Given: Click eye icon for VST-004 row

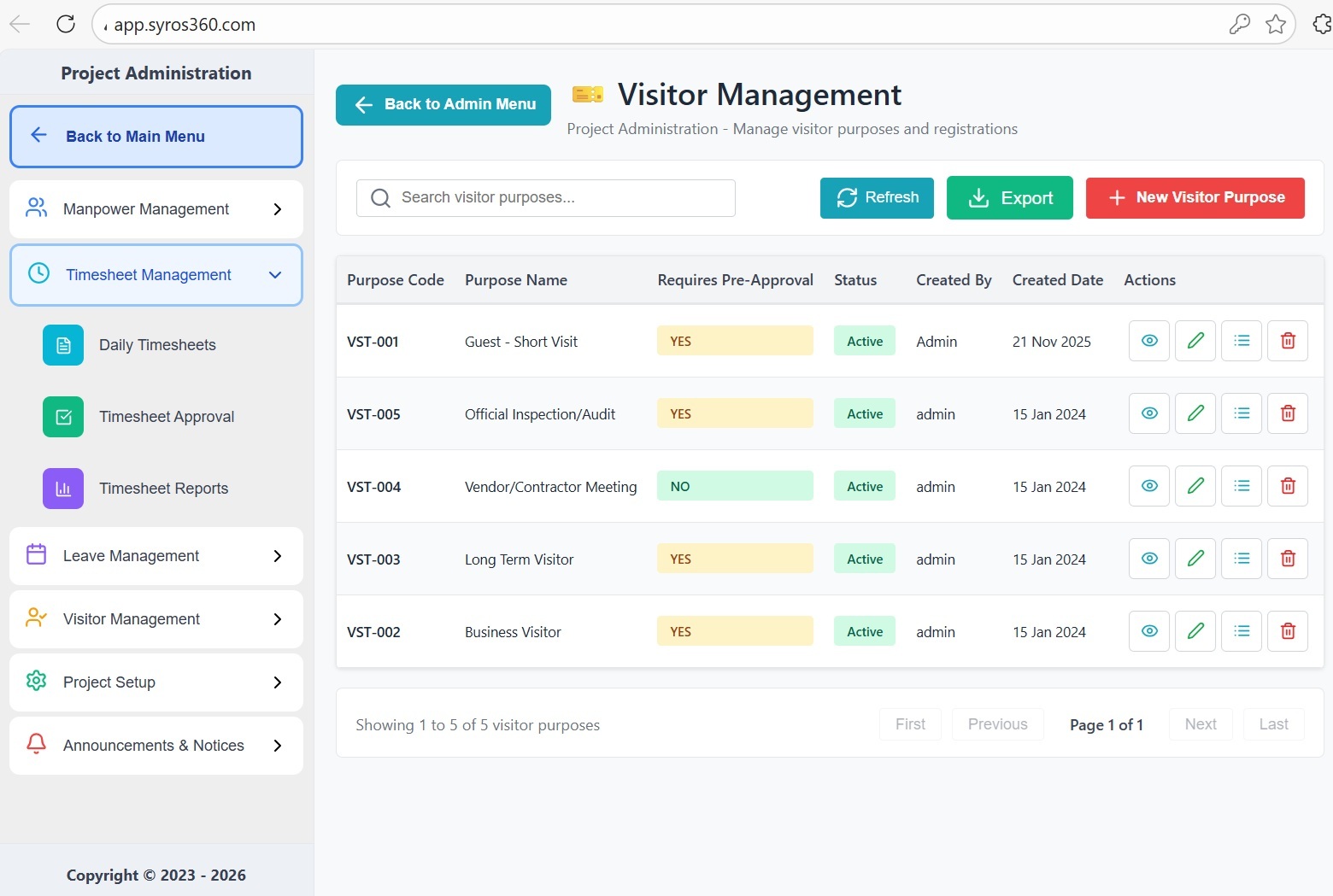Looking at the screenshot, I should coord(1148,486).
